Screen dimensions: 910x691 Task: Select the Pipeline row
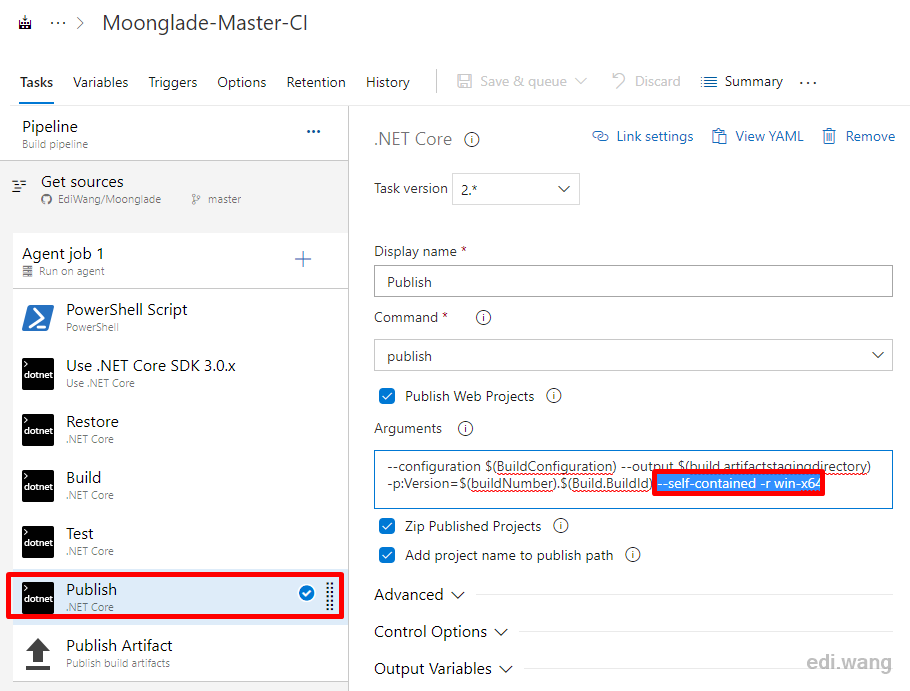pos(174,133)
